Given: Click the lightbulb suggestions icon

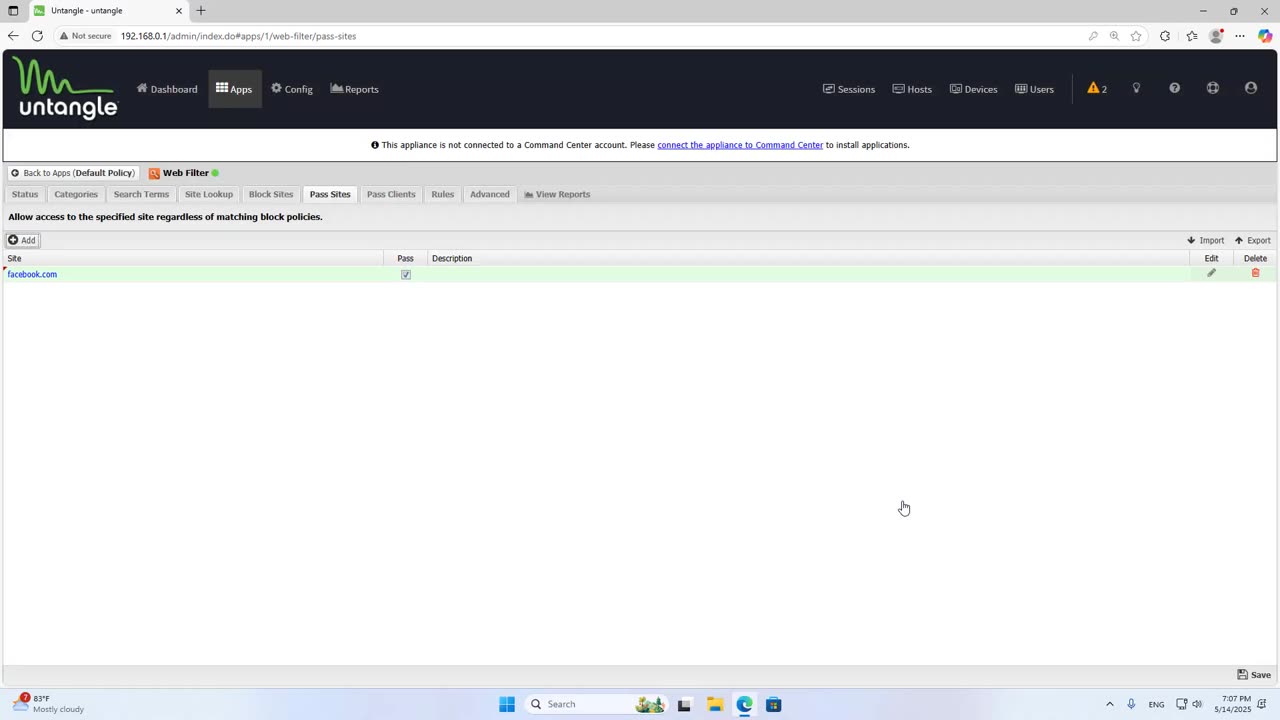Looking at the screenshot, I should point(1136,88).
